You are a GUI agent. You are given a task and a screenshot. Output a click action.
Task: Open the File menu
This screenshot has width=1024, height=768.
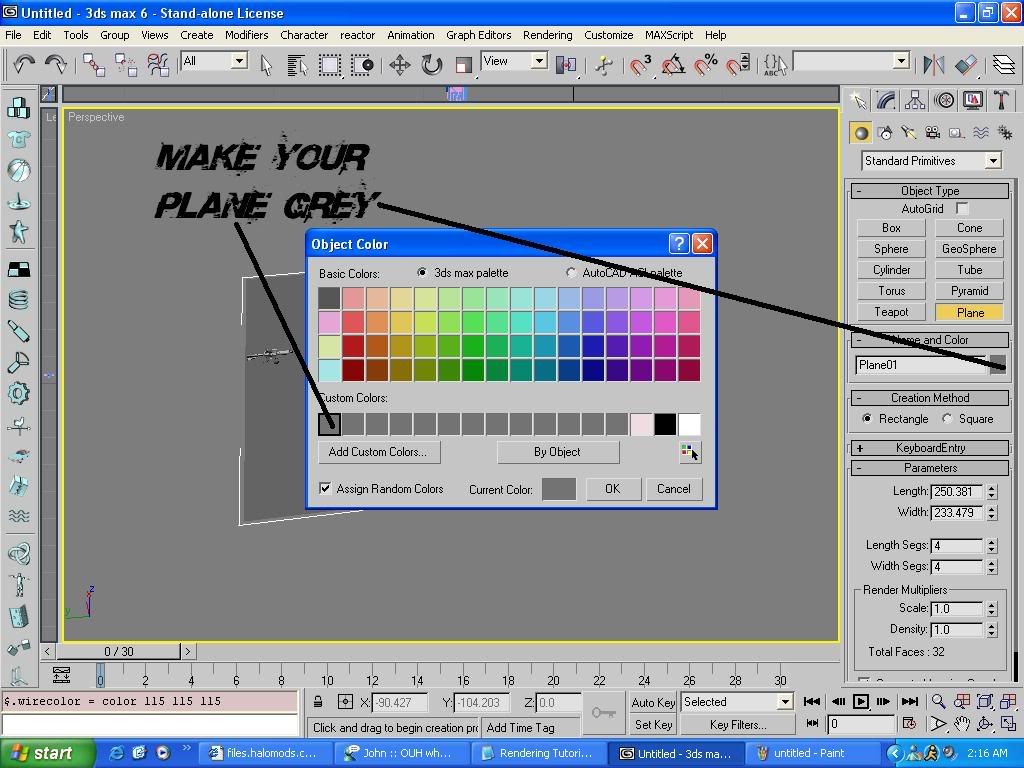[x=13, y=35]
